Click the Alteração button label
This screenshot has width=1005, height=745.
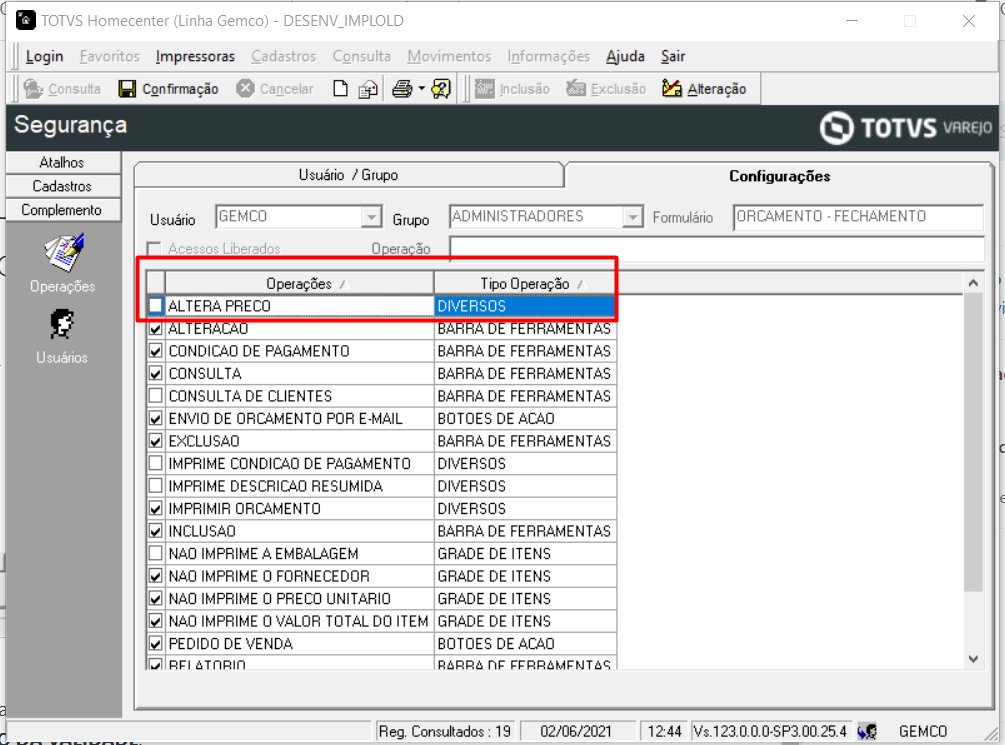(717, 89)
